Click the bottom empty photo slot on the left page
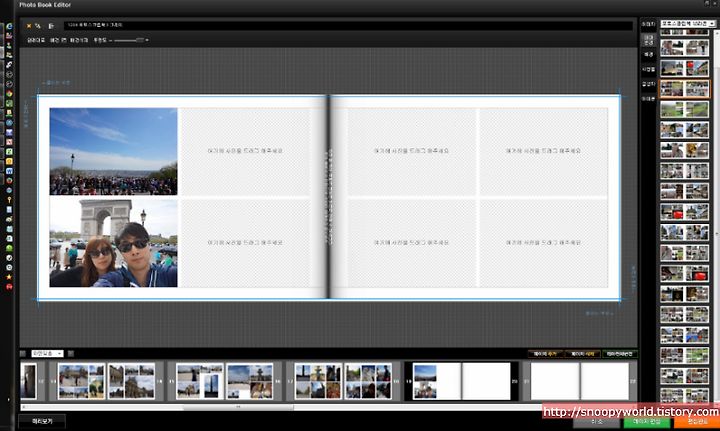Screen dimensions: 720x431 (x=245, y=242)
